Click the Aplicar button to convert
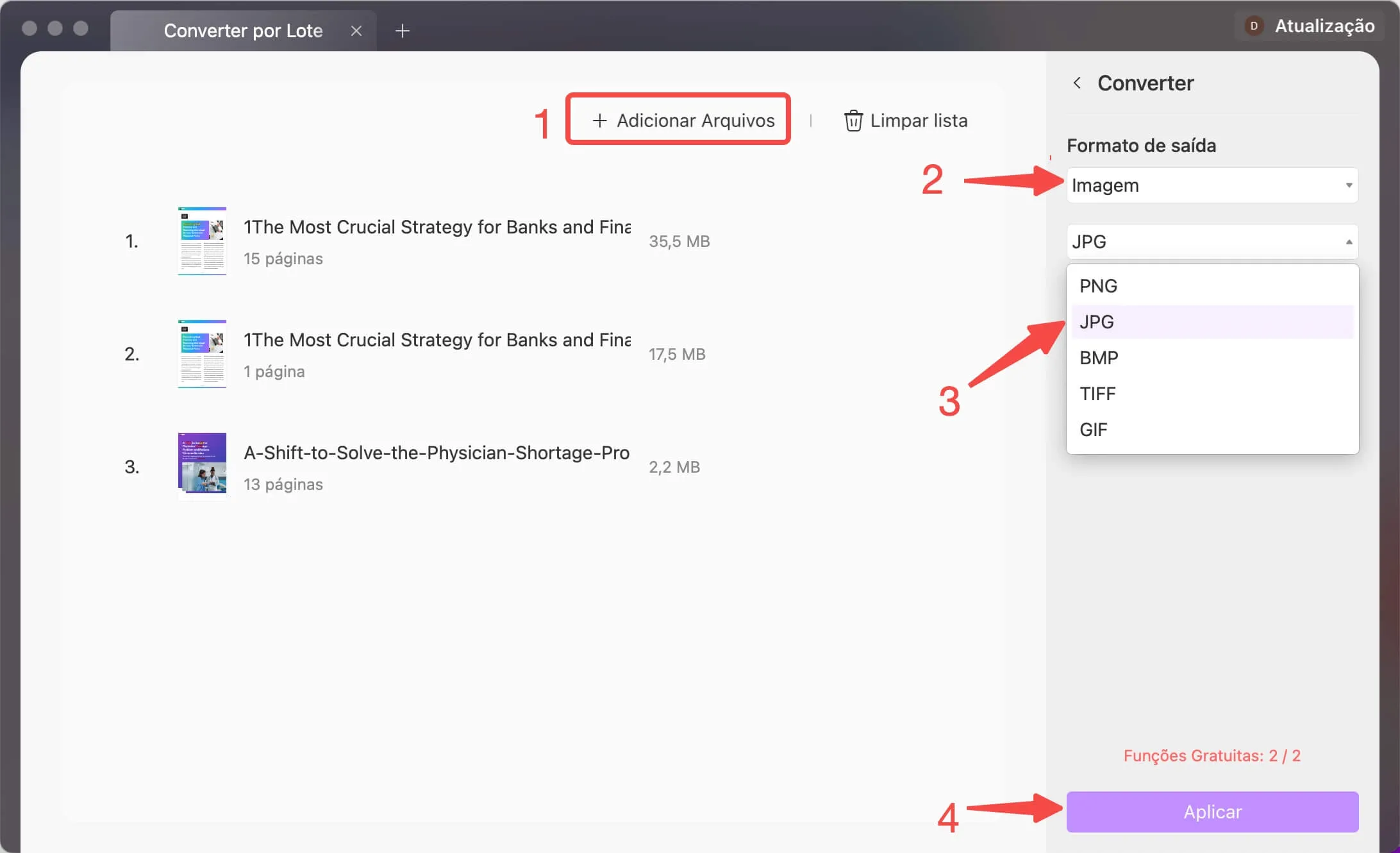 tap(1212, 812)
